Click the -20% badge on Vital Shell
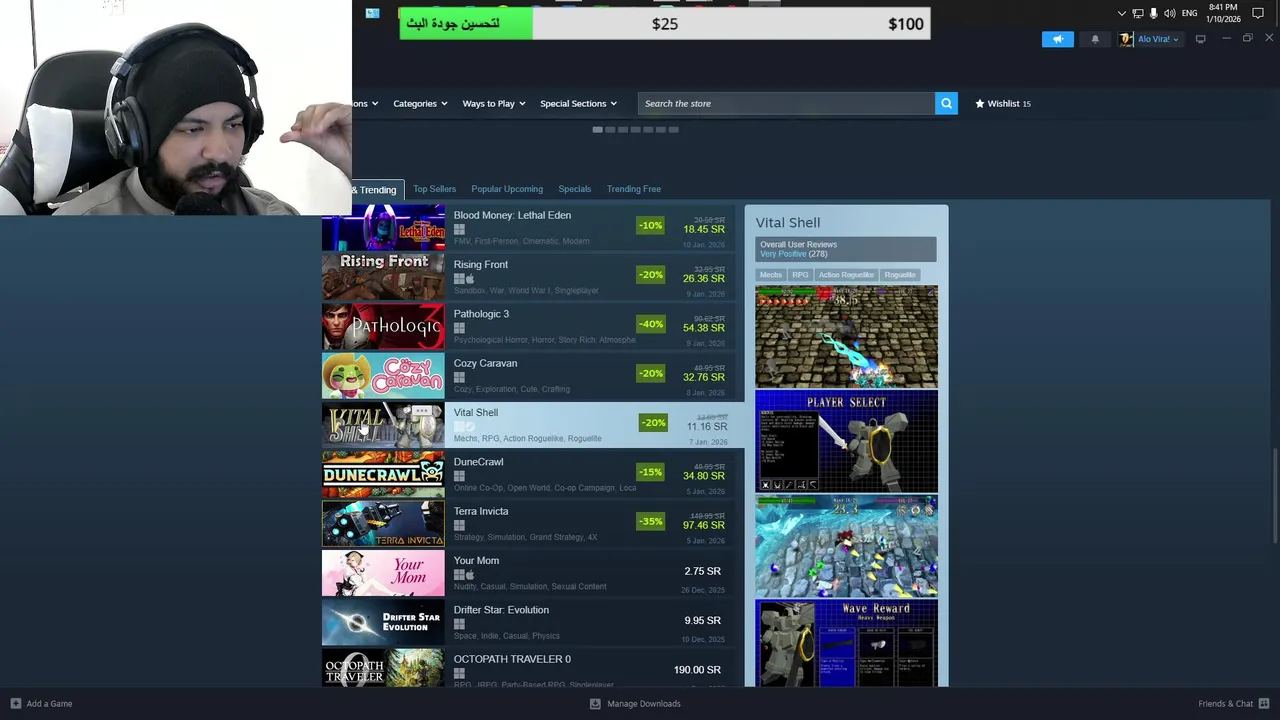 click(653, 422)
